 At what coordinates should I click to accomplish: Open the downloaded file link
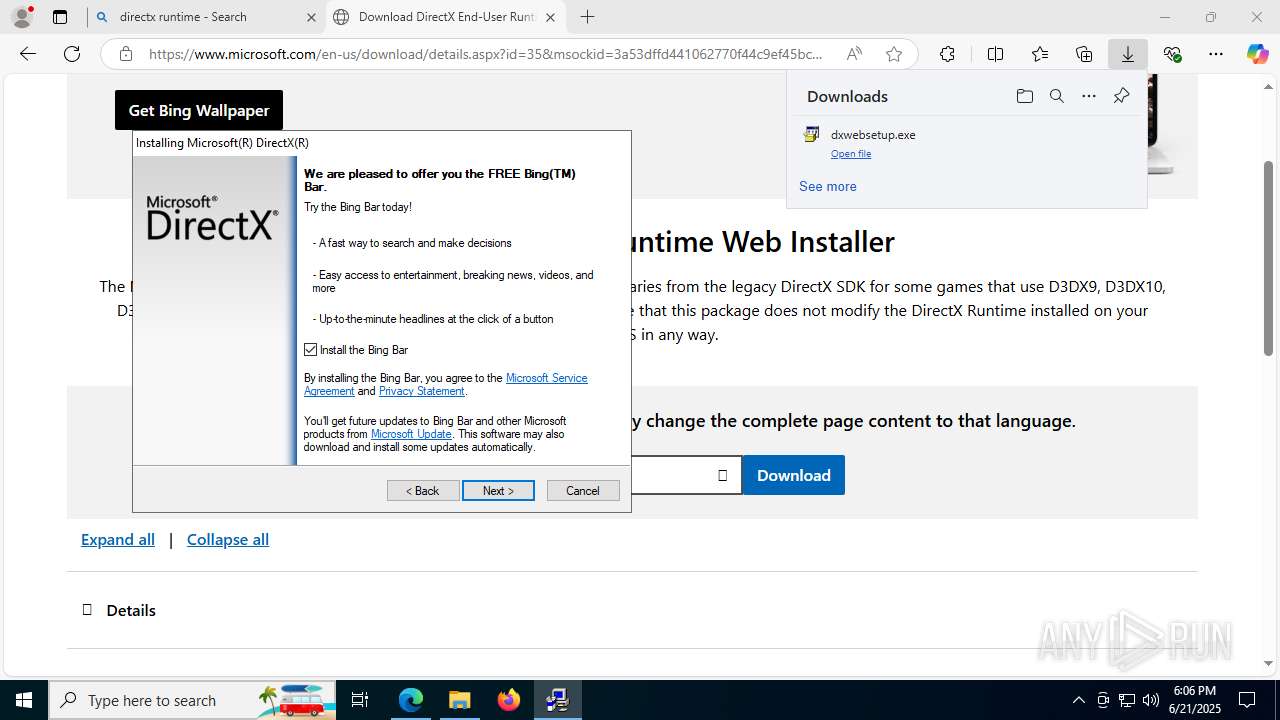[851, 154]
